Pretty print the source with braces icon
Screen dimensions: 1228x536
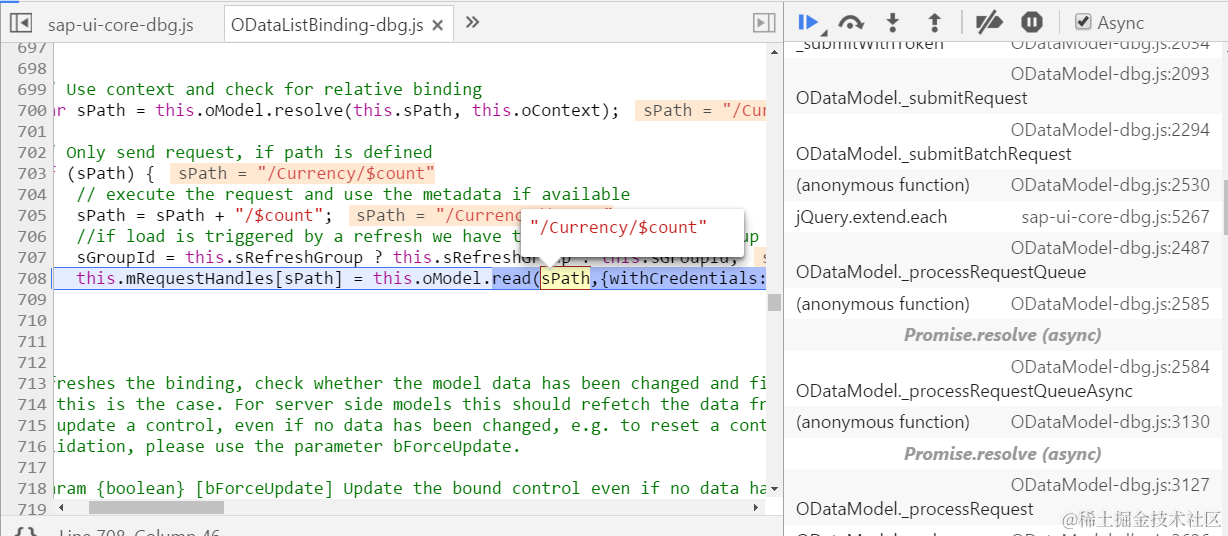(26, 531)
